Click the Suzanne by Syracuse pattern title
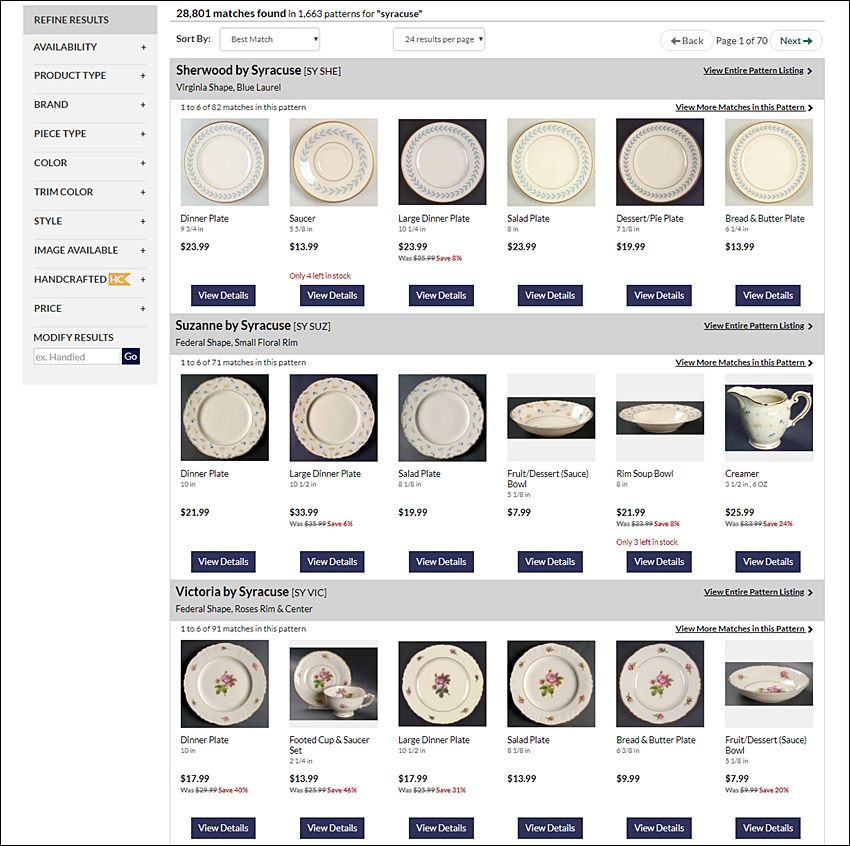Screen dimensions: 850x846 tap(233, 326)
